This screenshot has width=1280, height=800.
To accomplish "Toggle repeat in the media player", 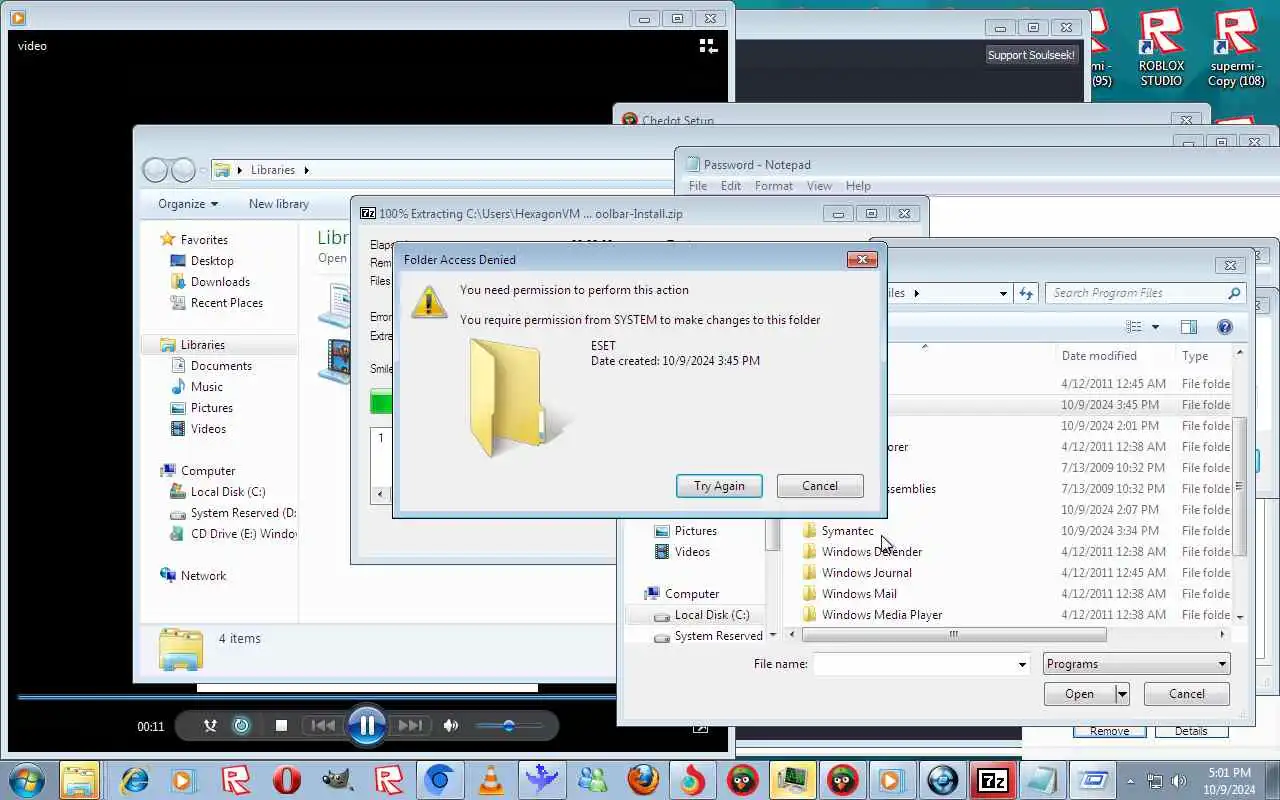I will [241, 726].
